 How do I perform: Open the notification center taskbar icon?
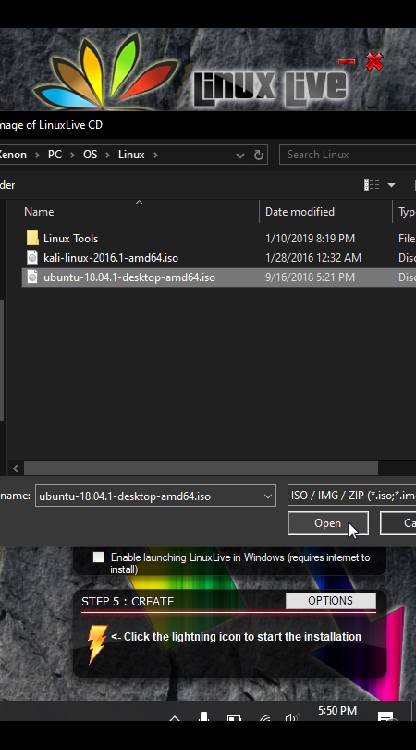[385, 717]
